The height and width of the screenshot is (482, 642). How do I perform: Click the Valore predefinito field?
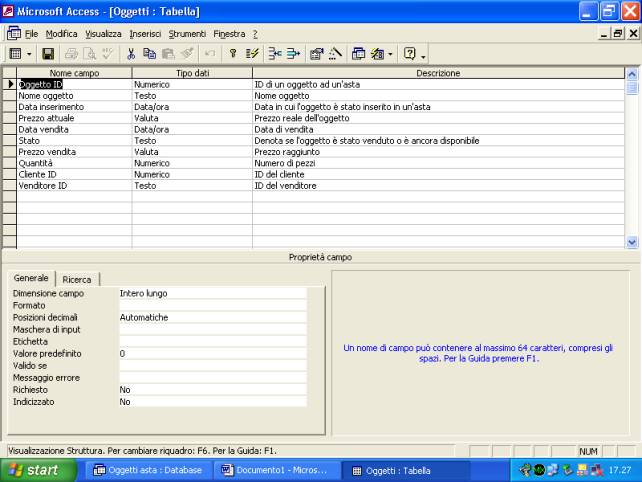click(212, 353)
